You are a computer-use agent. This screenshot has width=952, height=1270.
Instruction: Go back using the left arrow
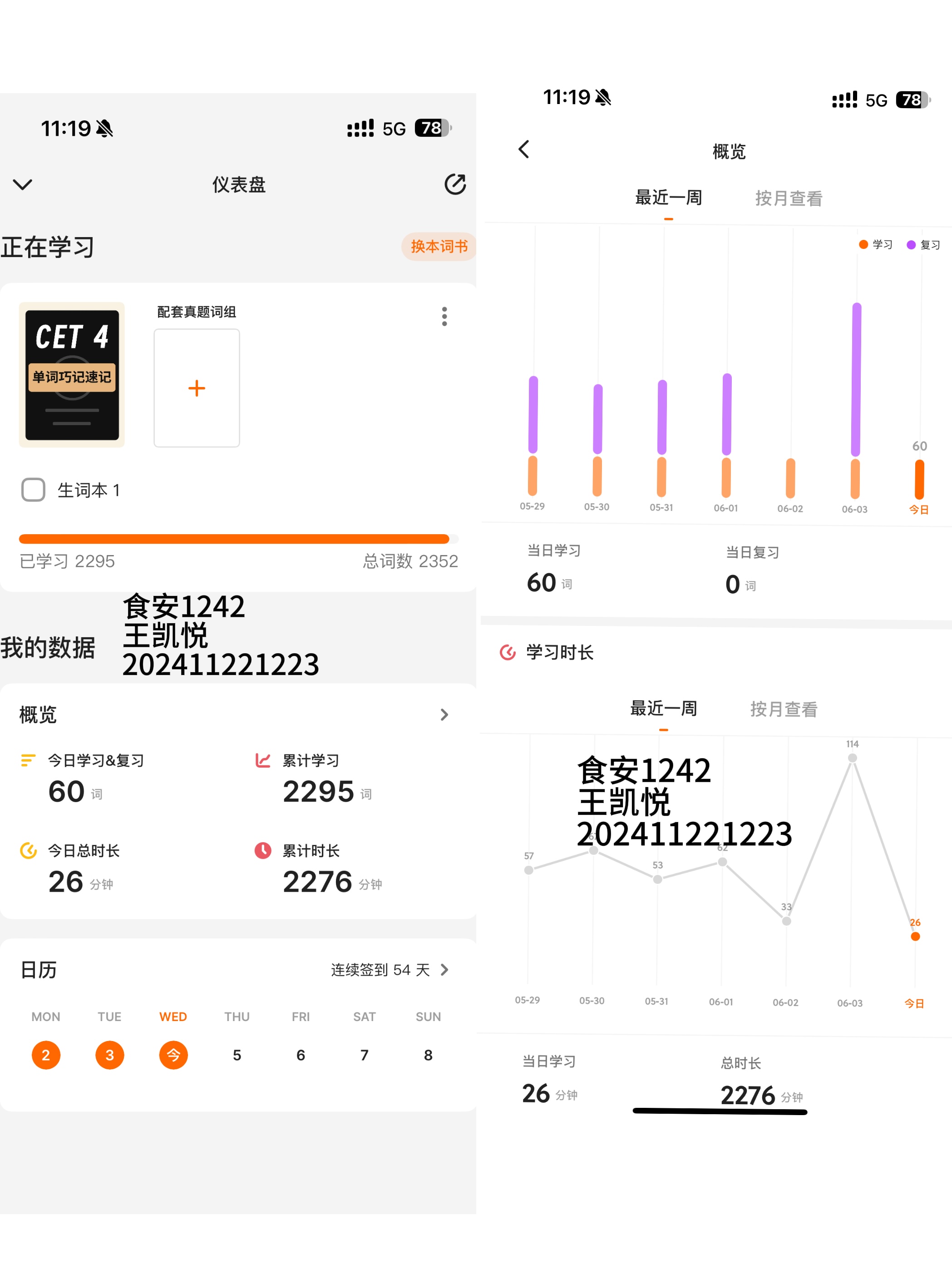[x=523, y=149]
